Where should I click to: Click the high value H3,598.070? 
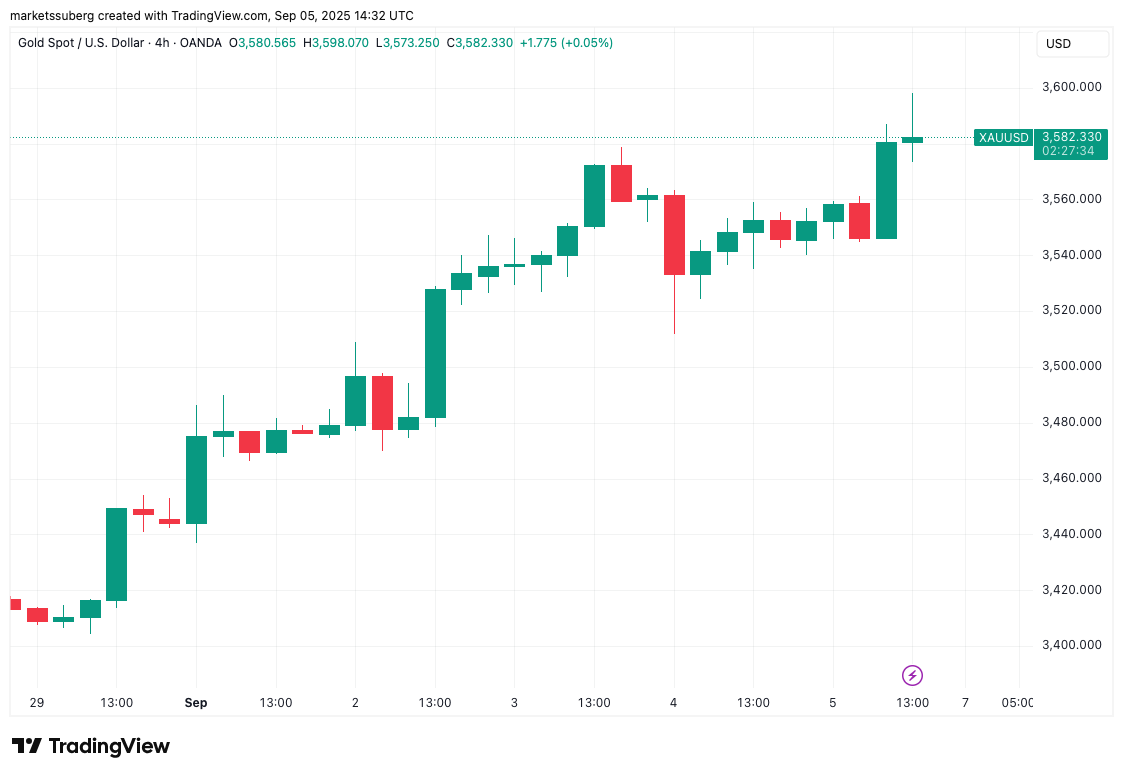point(336,43)
